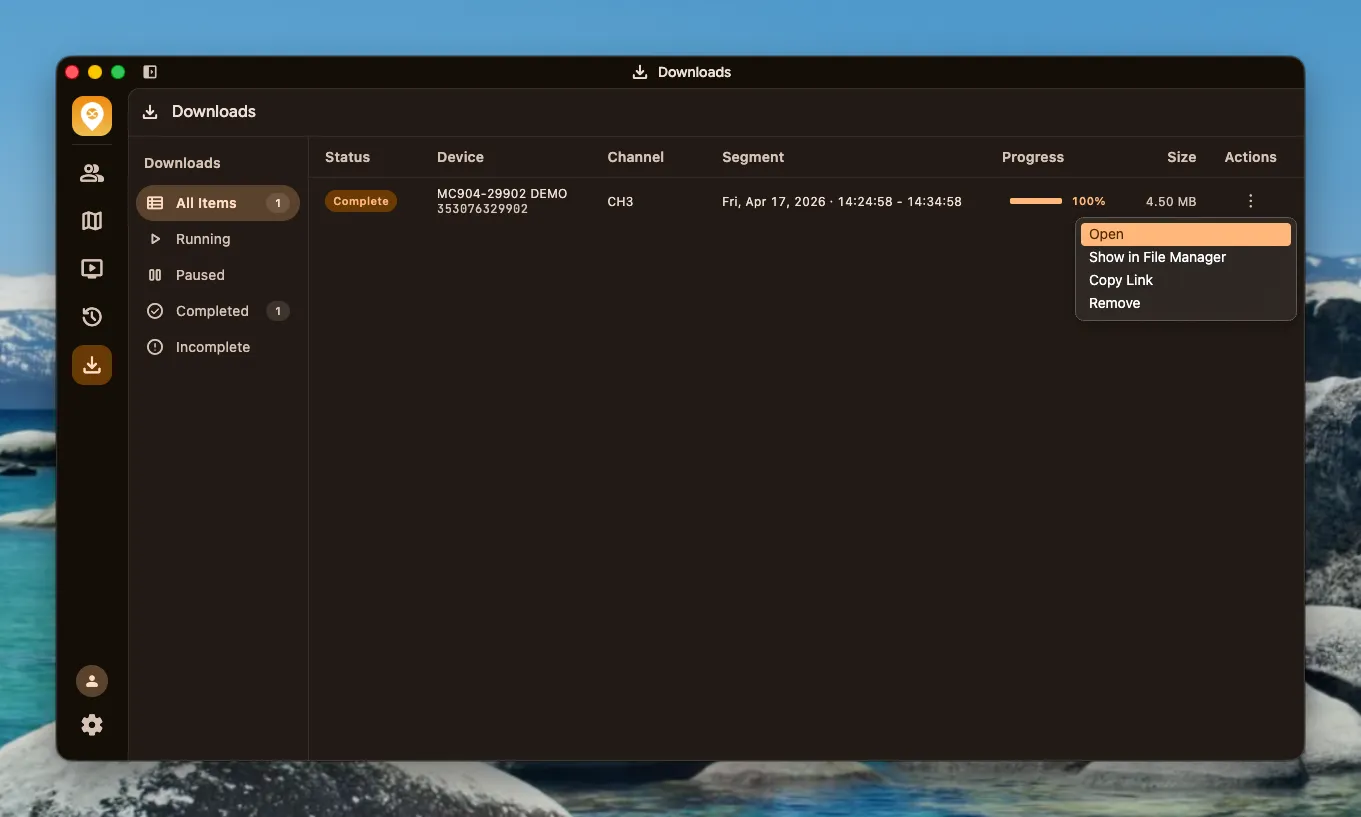
Task: Choose Show in File Manager
Action: click(x=1186, y=257)
